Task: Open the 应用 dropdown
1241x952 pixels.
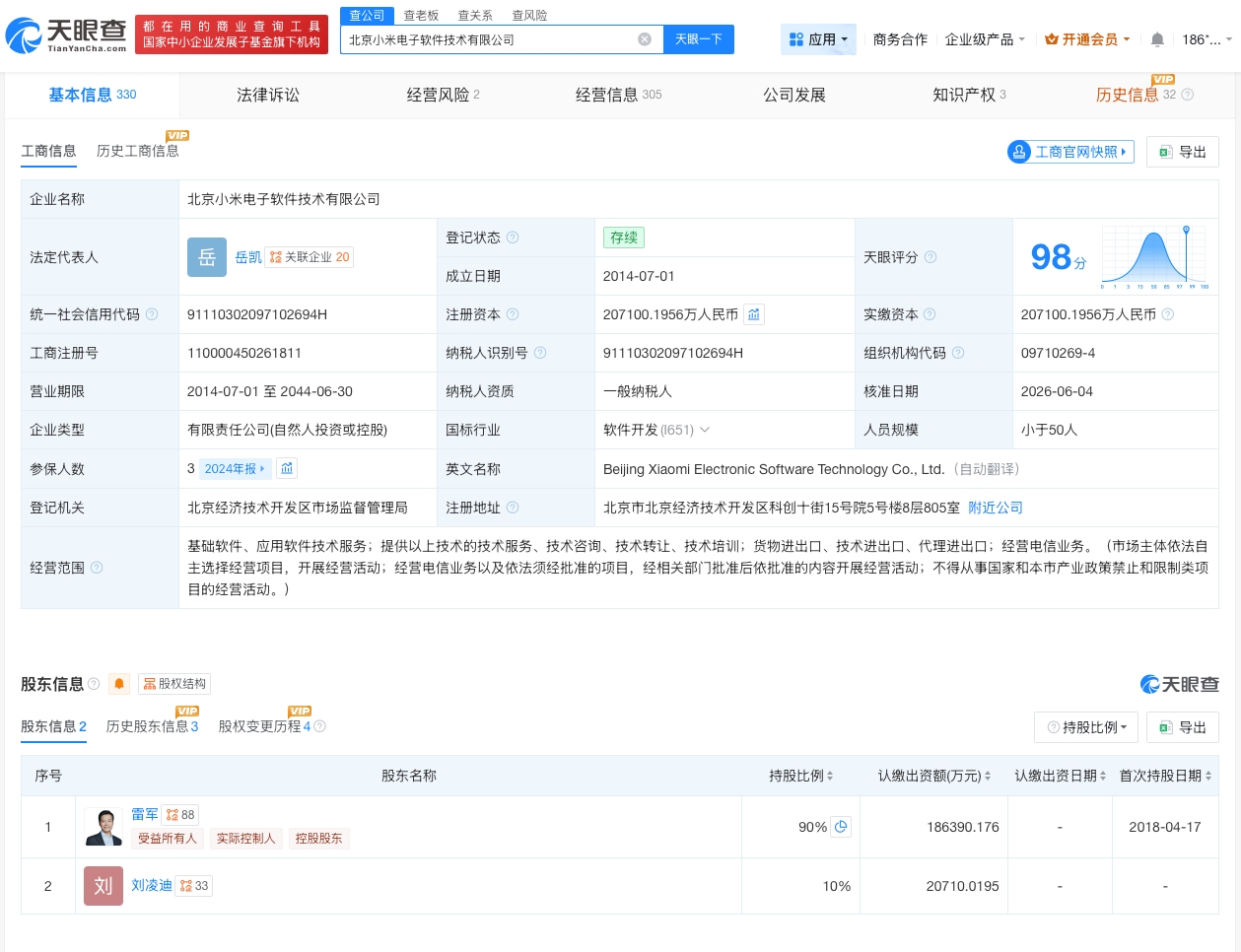Action: coord(818,39)
